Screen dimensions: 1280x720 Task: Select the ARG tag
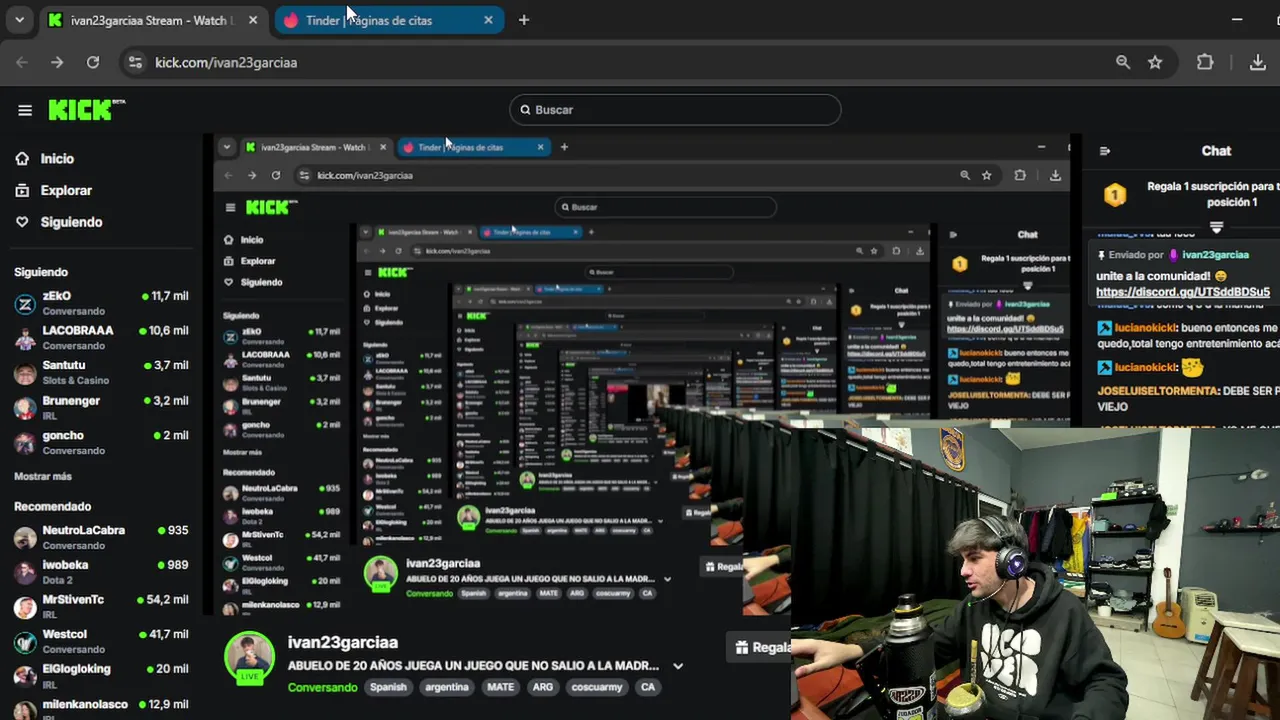tap(543, 687)
